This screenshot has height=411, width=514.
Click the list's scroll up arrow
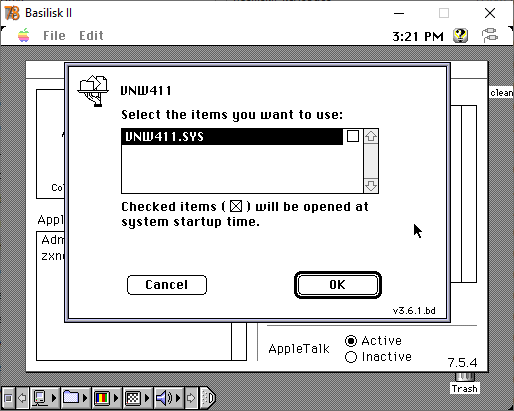point(371,136)
